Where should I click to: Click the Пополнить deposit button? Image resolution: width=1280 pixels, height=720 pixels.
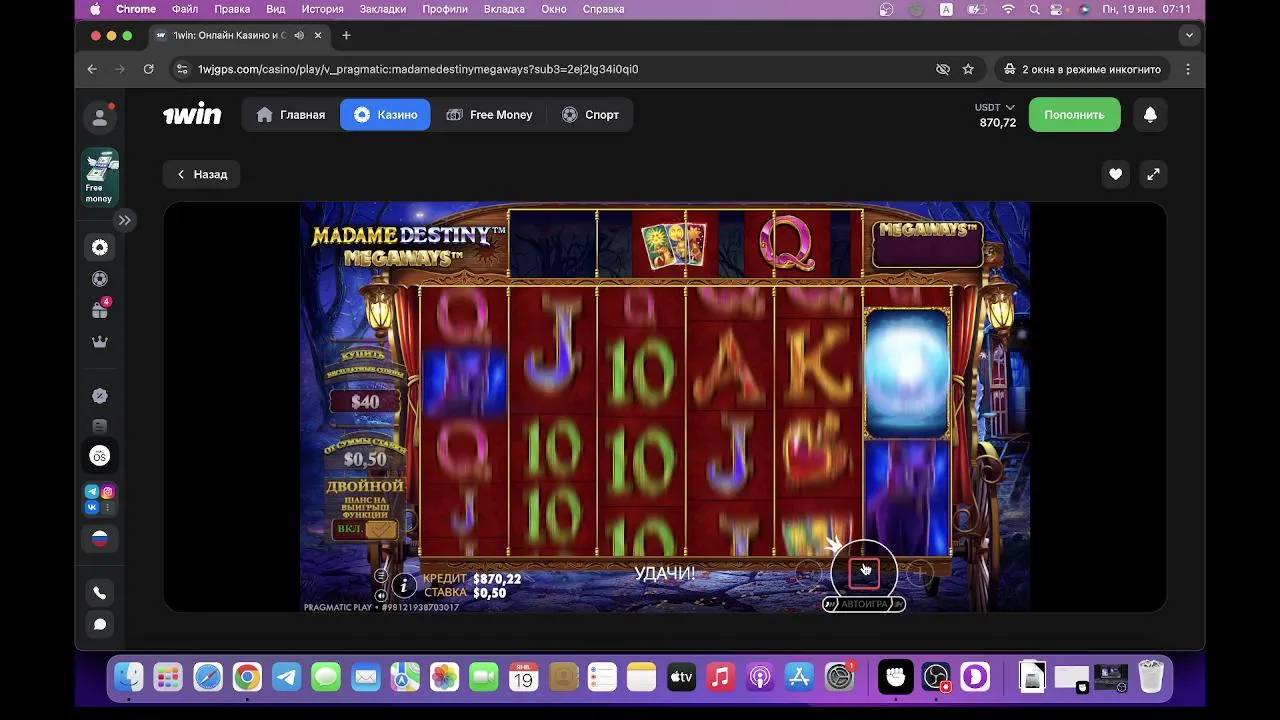[x=1074, y=115]
